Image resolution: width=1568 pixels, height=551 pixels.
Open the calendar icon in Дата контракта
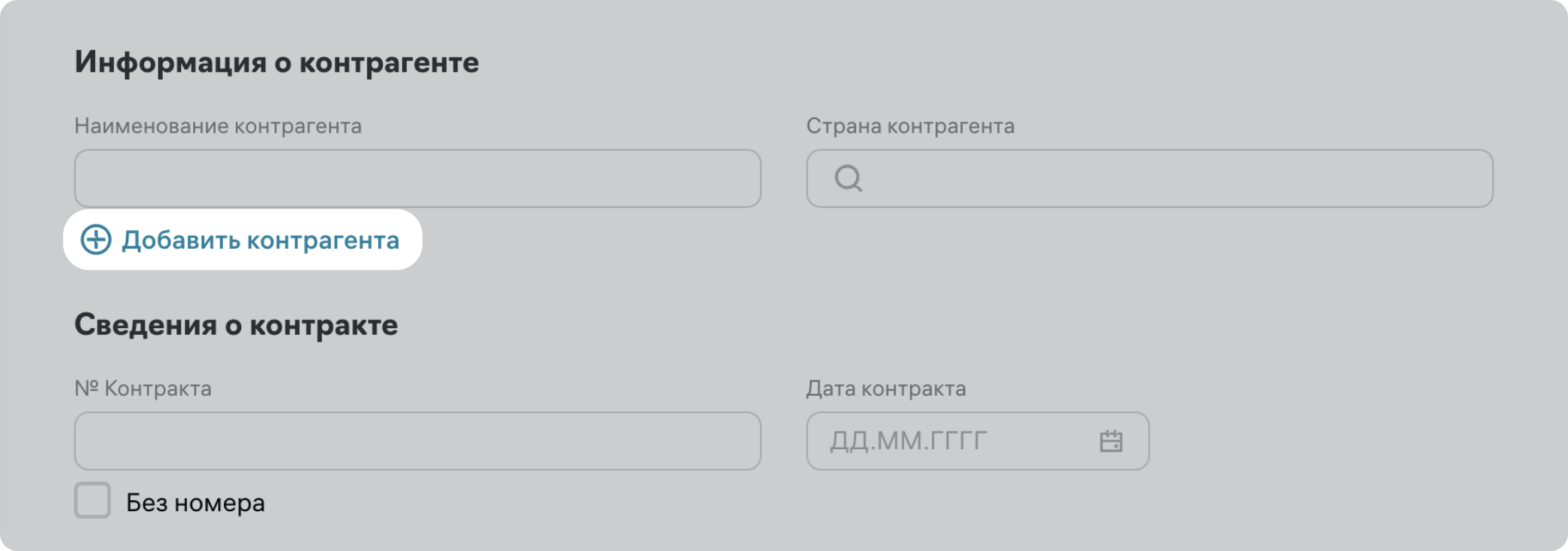(1111, 442)
